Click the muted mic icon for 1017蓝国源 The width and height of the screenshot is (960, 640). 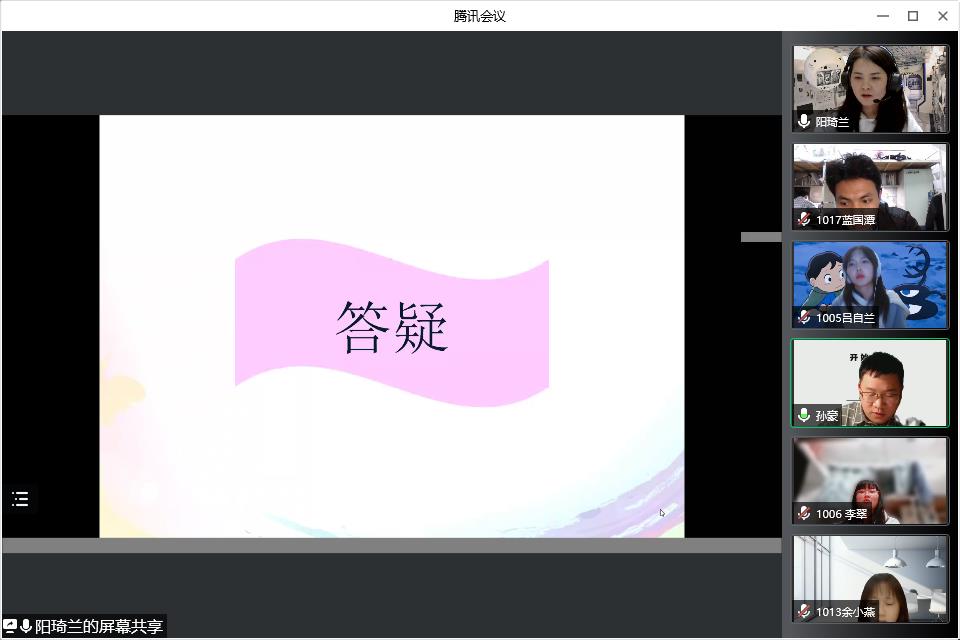point(804,219)
